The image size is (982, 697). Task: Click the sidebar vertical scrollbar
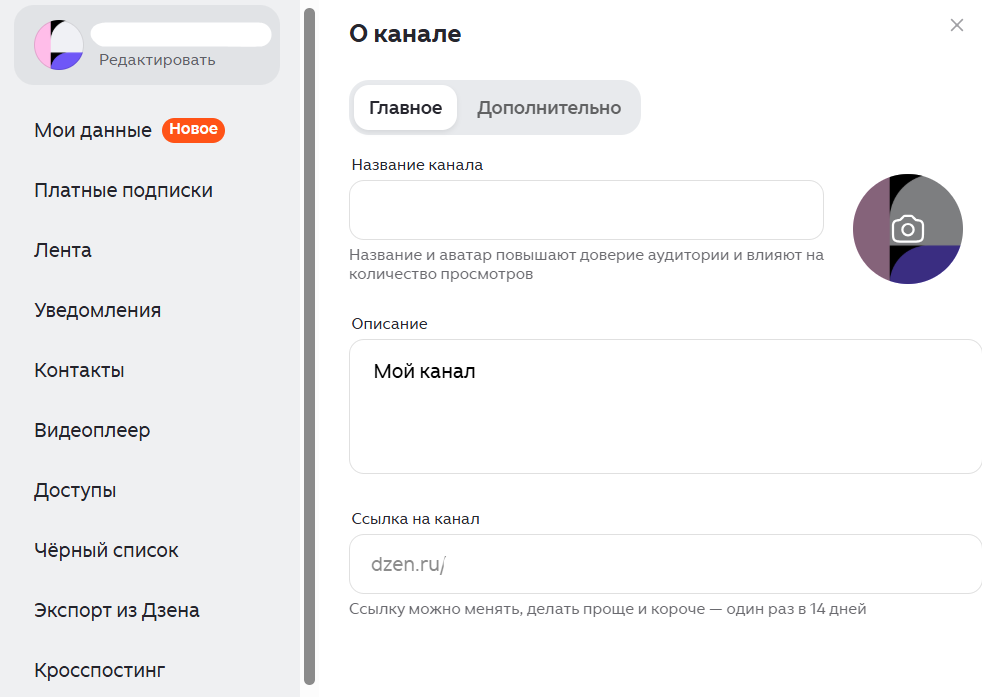point(309,340)
